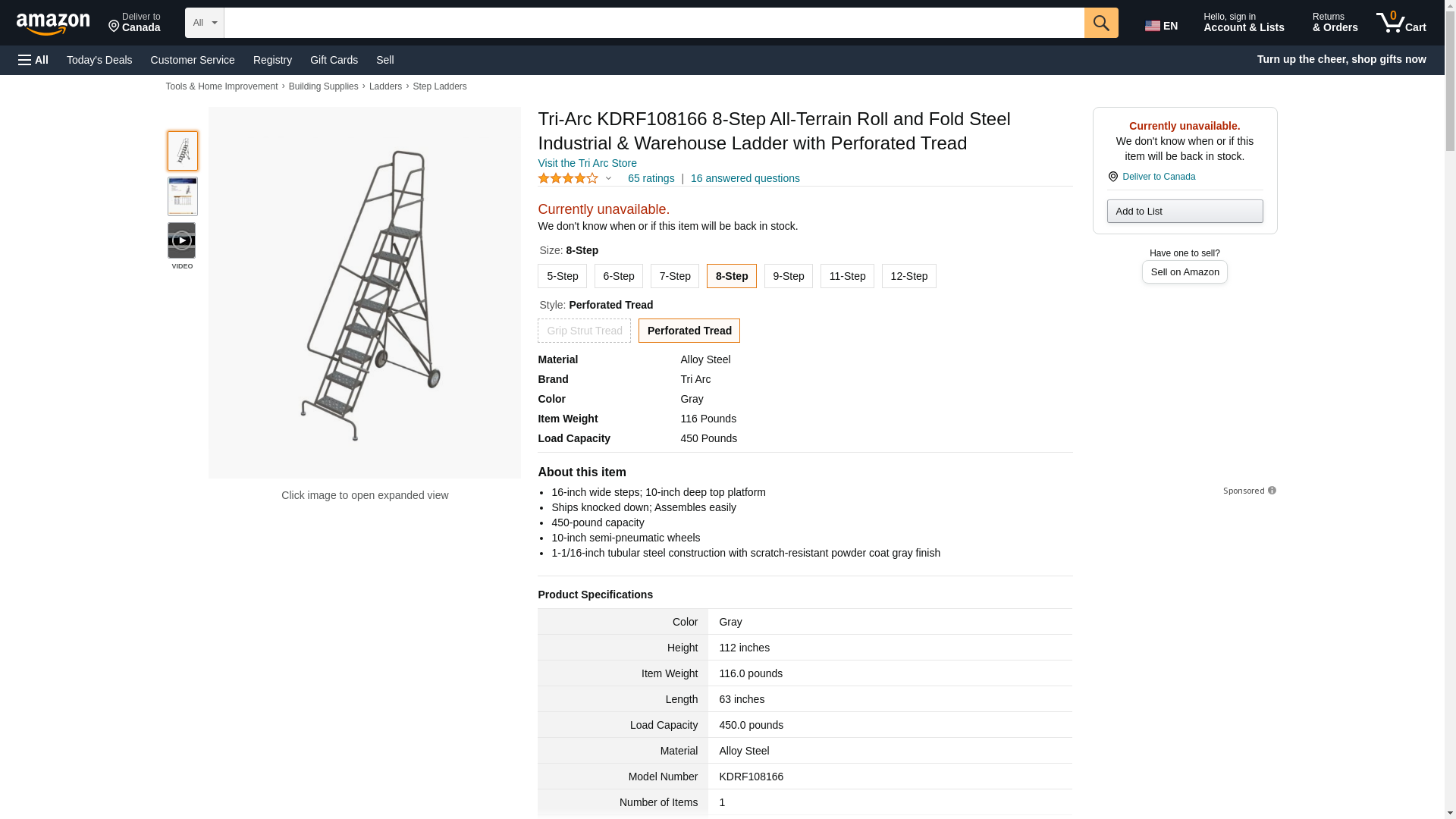Click Add to List button

click(1185, 212)
